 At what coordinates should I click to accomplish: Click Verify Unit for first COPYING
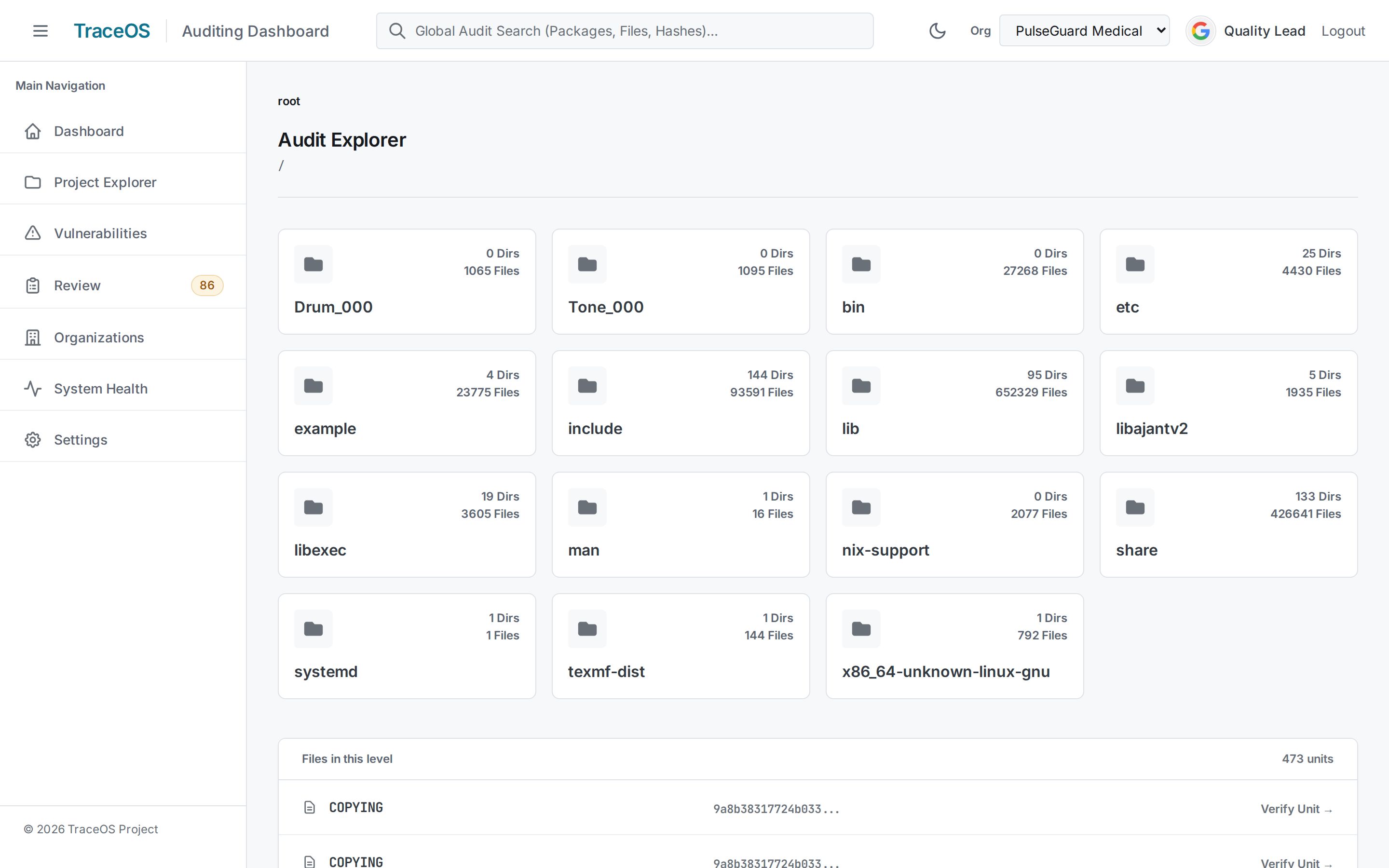pos(1296,809)
